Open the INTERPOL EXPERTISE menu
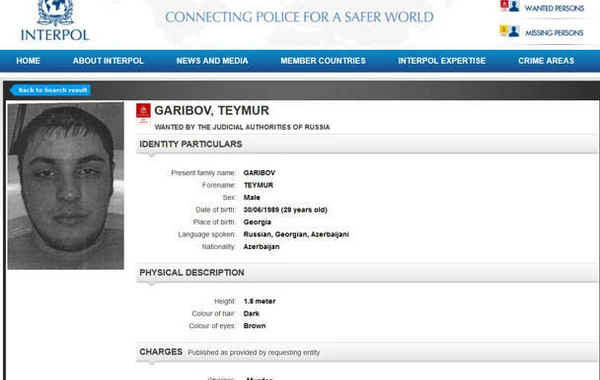The height and width of the screenshot is (380, 600). tap(442, 61)
